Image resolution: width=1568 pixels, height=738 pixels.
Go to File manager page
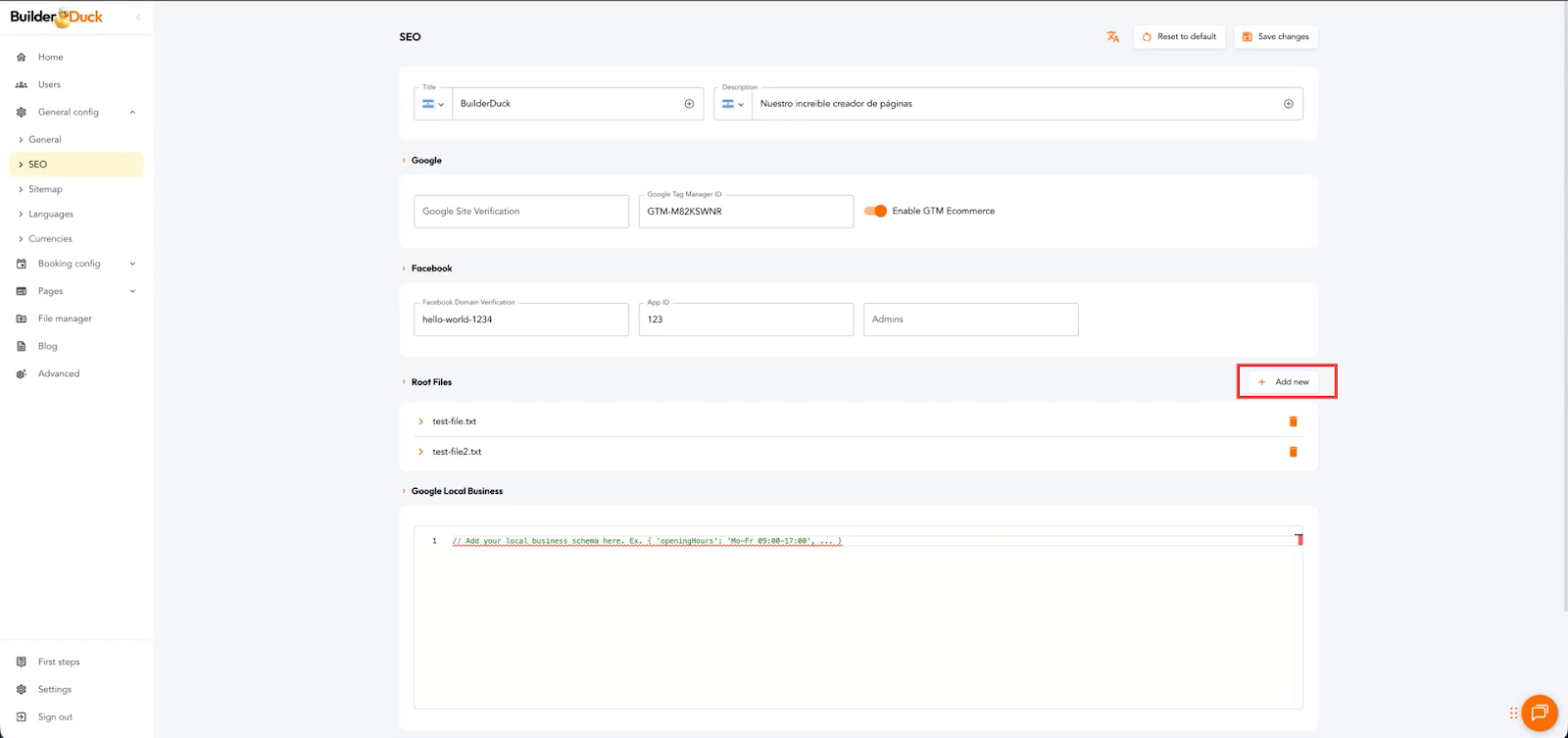point(65,319)
